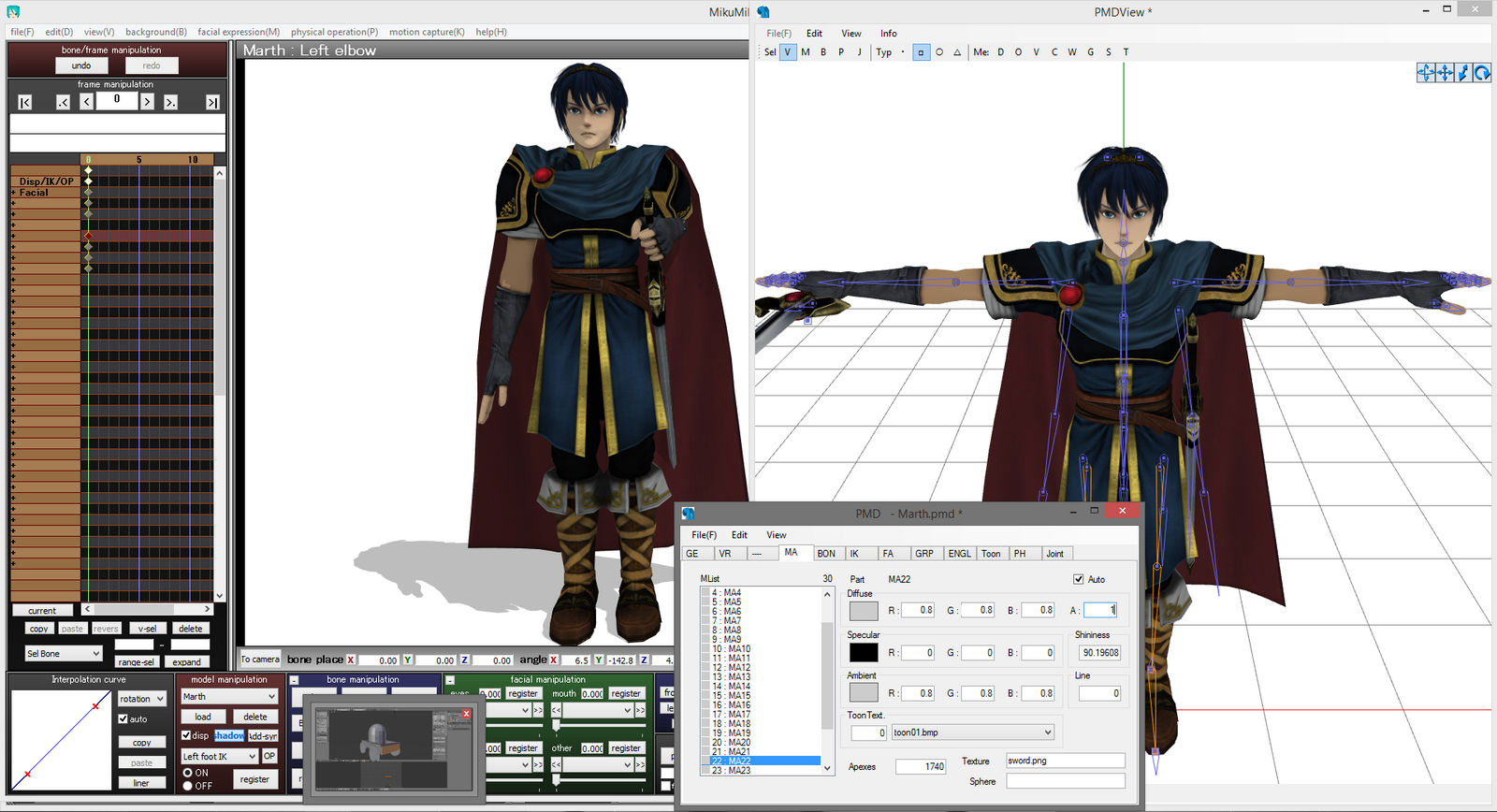Toggle T display option in PMDView Me toolbar
This screenshot has height=812, width=1497.
pyautogui.click(x=1126, y=52)
